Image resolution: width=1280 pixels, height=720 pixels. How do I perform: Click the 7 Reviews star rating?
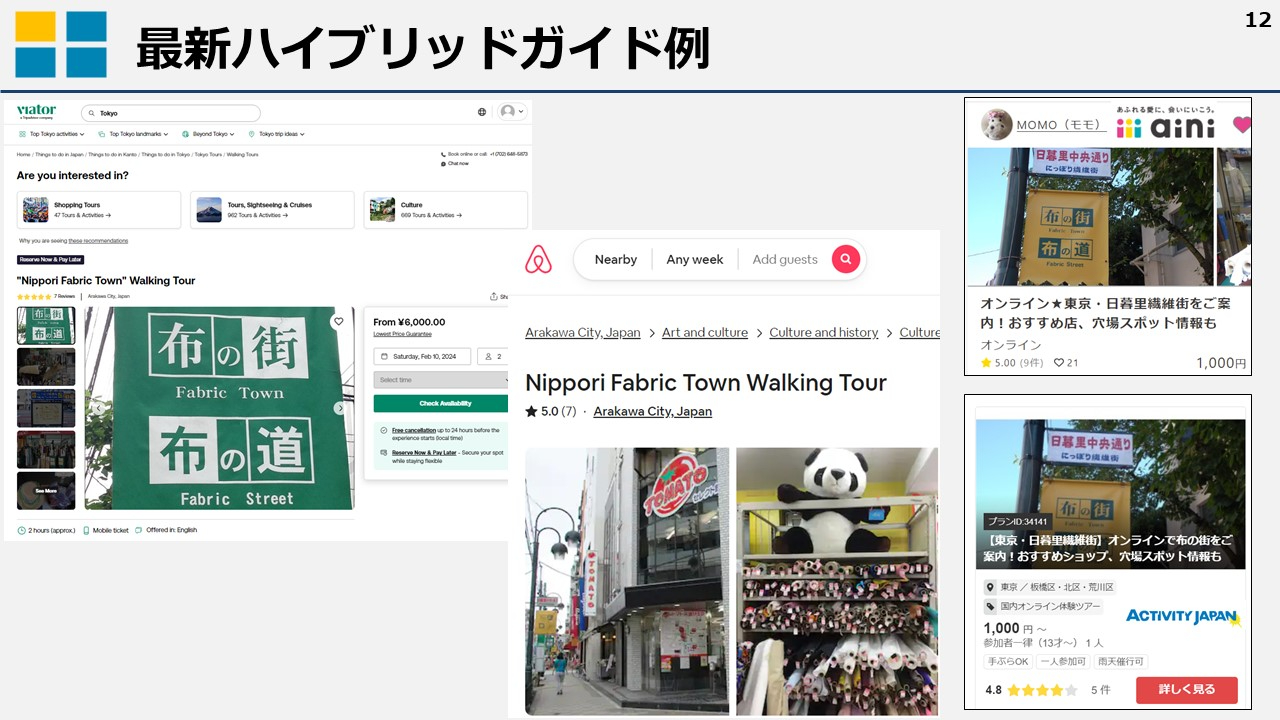tap(46, 296)
